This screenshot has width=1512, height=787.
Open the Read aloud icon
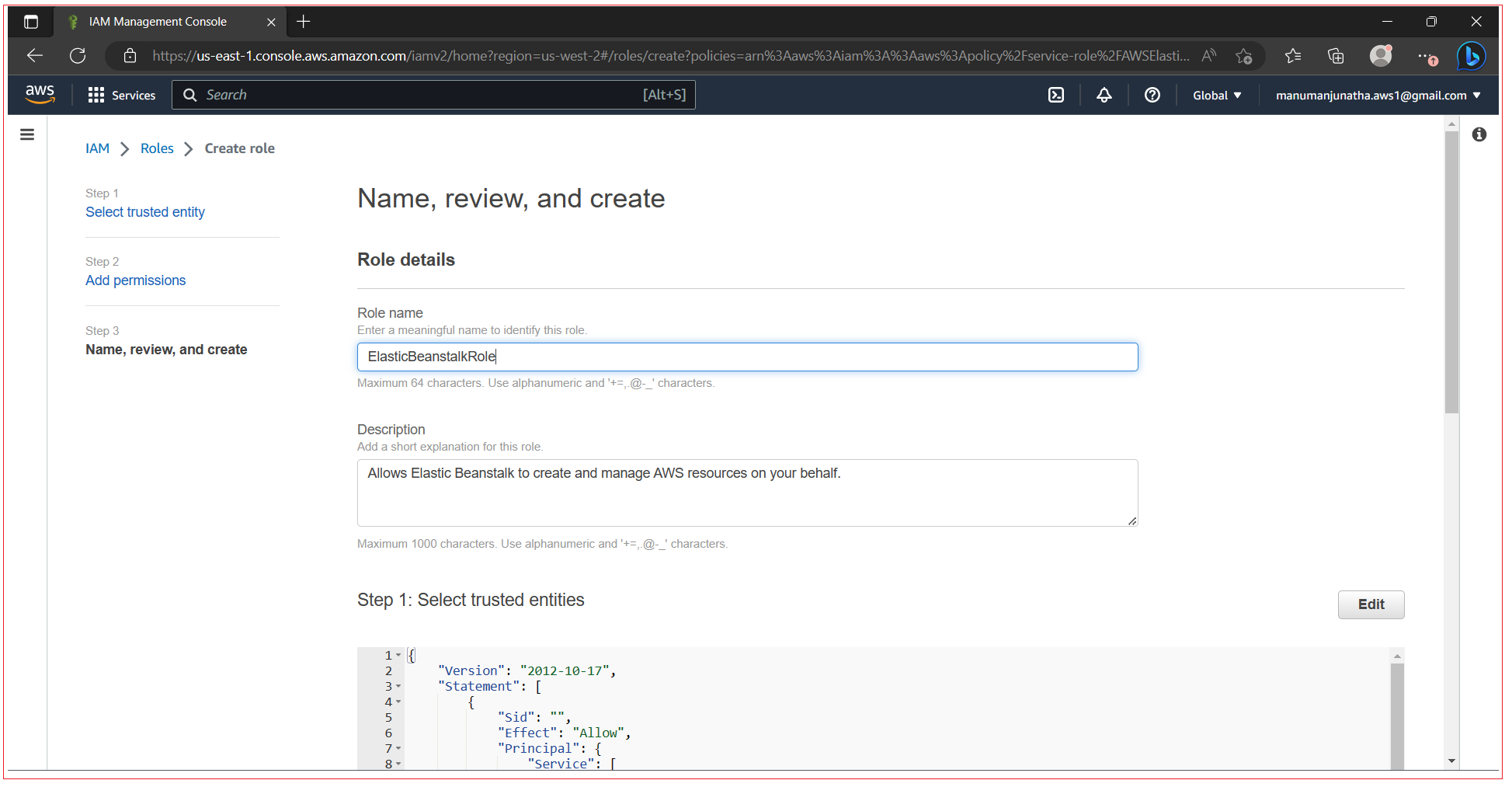click(x=1209, y=56)
